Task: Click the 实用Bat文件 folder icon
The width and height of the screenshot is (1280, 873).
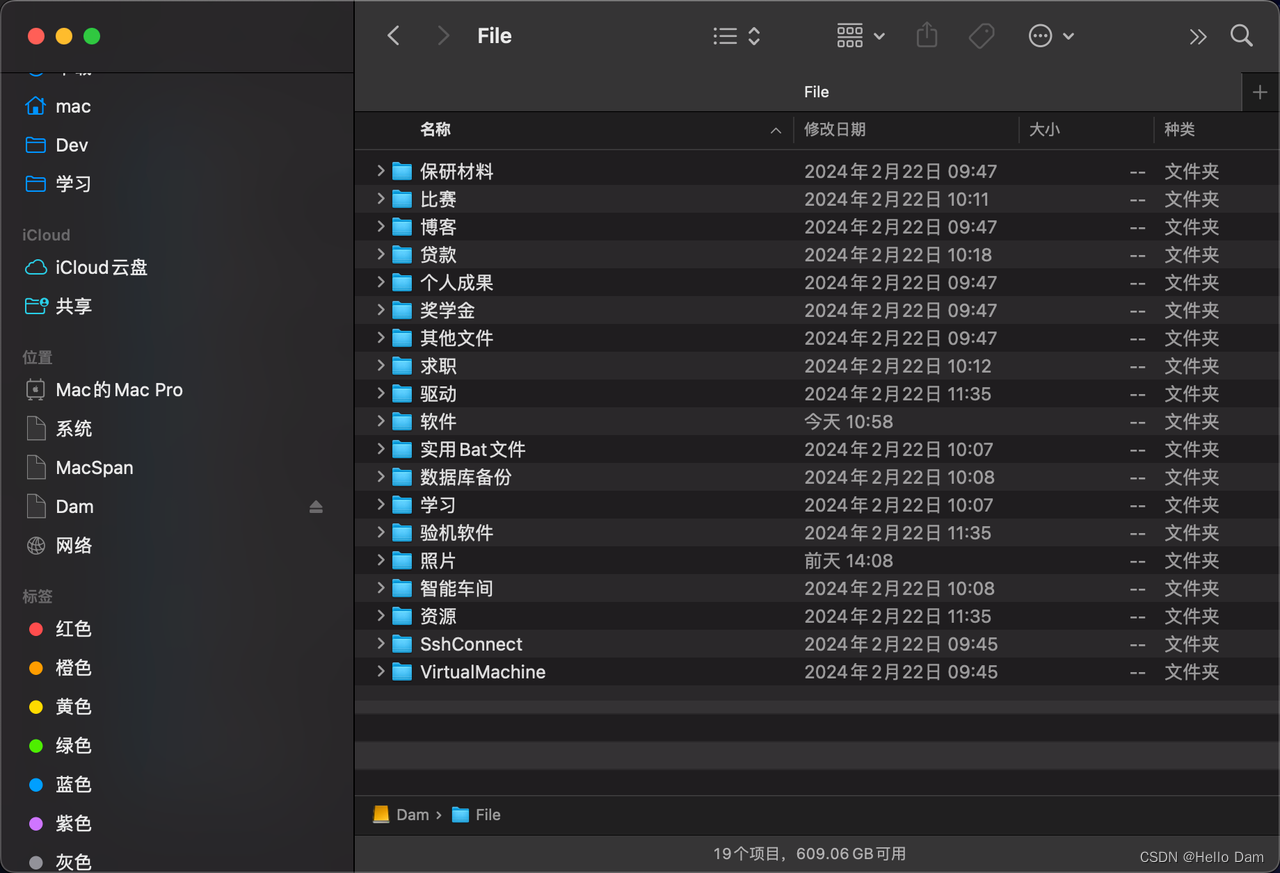Action: point(402,450)
